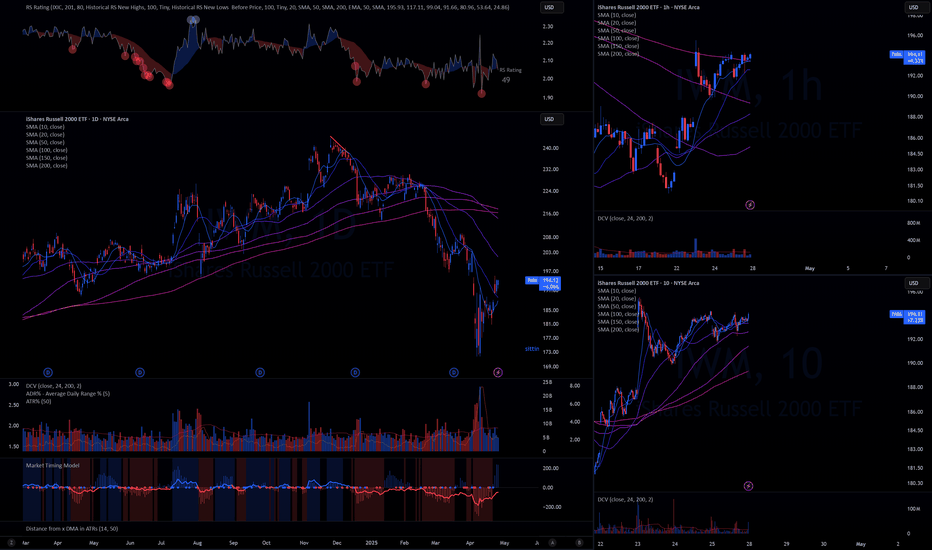Click the blue last-price label on daily chart
This screenshot has width=932, height=550.
(543, 283)
